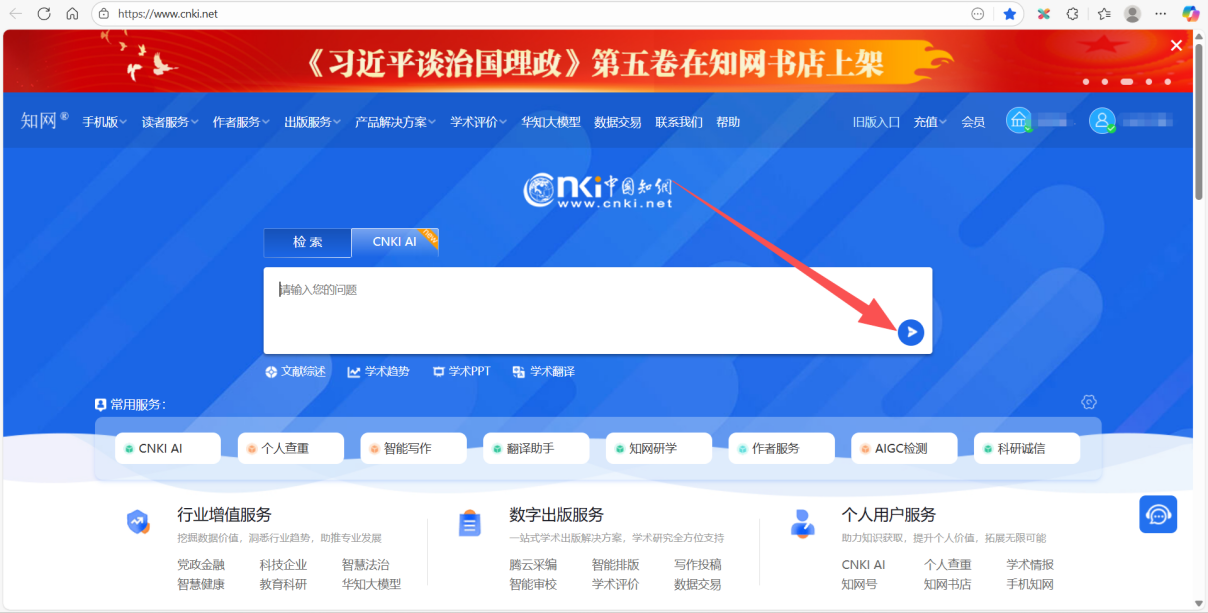Open the 会员 page link

[x=973, y=122]
